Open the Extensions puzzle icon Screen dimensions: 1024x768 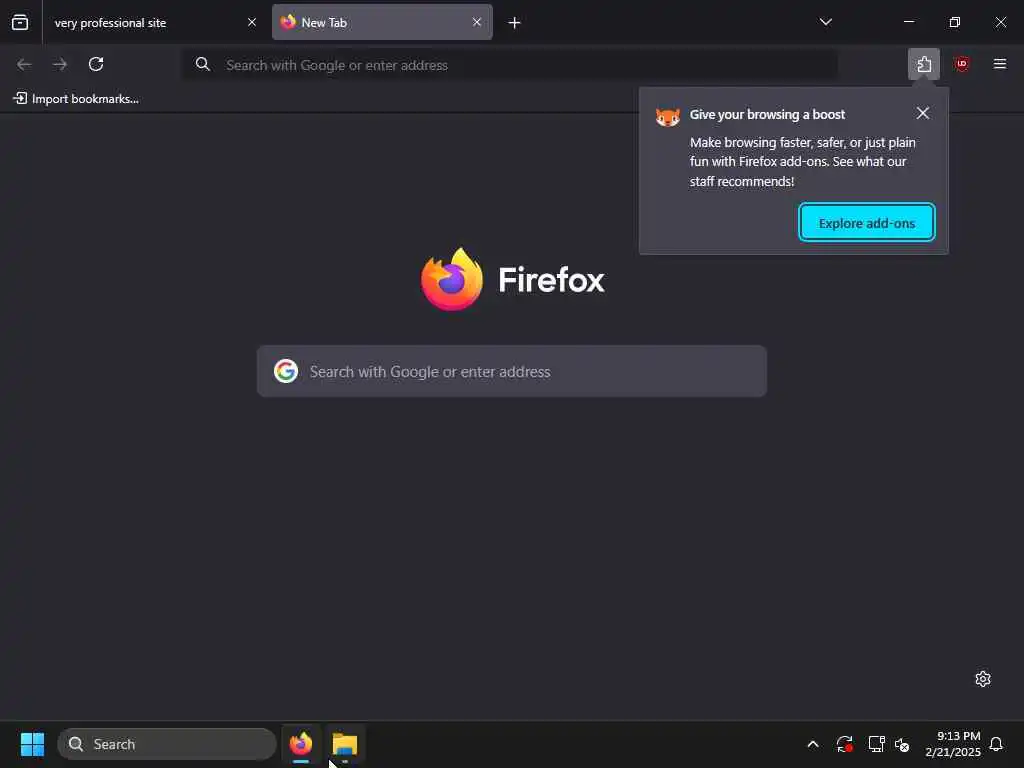coord(923,64)
